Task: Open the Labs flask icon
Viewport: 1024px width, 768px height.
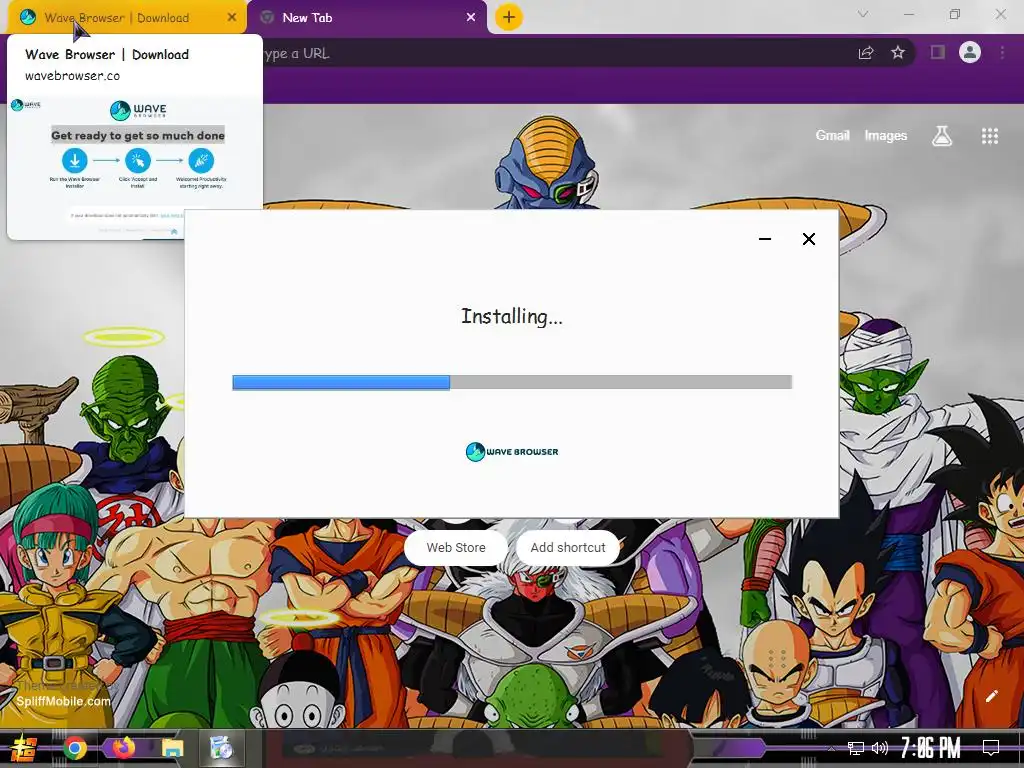Action: 942,136
